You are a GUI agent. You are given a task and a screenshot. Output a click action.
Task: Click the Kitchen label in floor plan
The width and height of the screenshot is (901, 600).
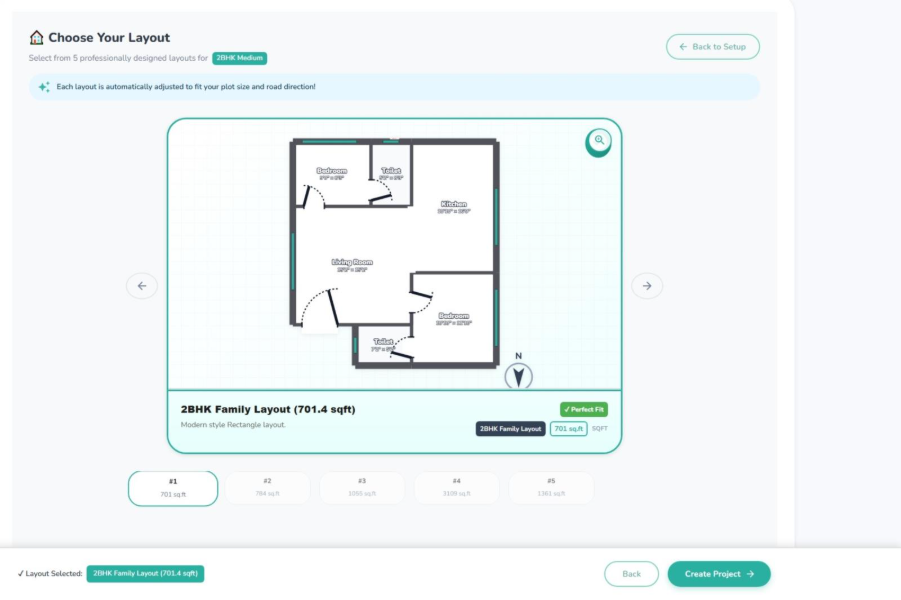[453, 207]
